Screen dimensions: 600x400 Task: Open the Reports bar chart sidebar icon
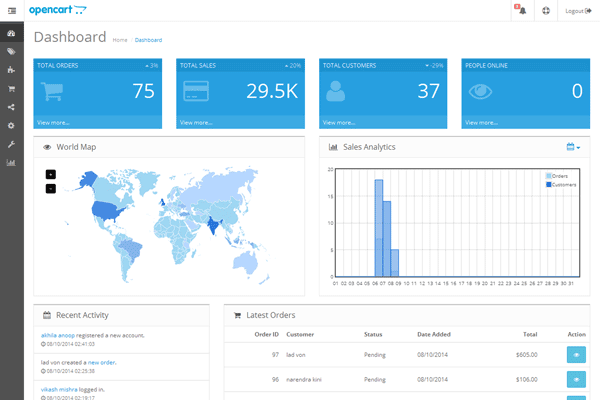[11, 163]
